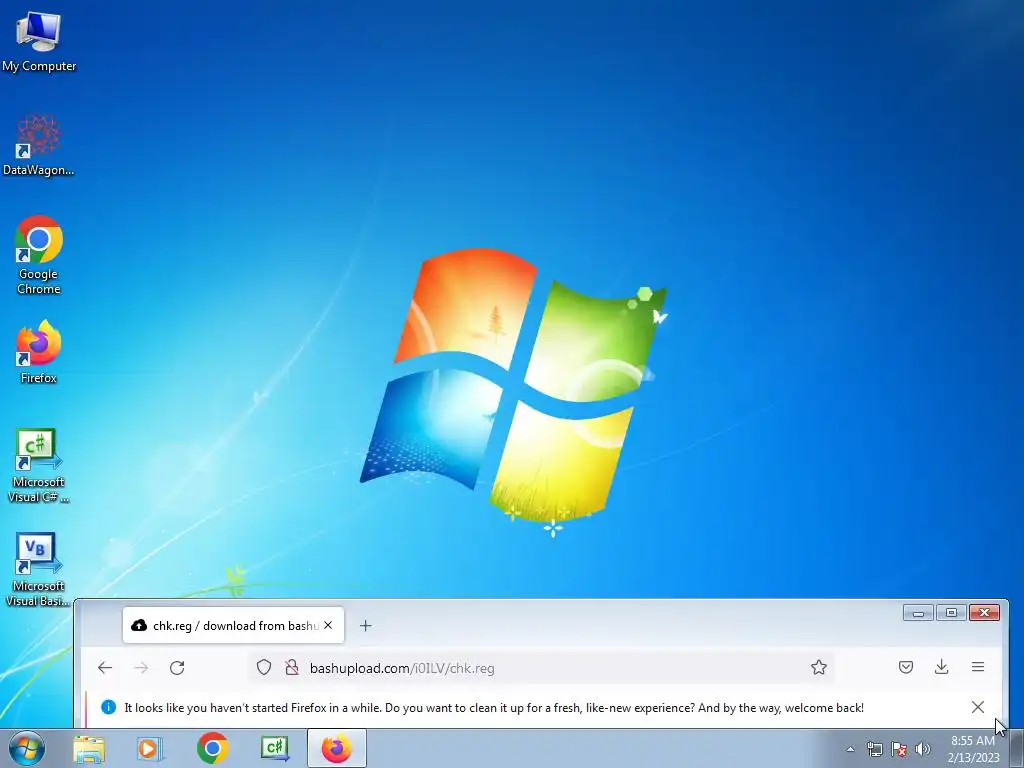Minimize the Firefox window
This screenshot has height=768, width=1024.
pos(918,613)
